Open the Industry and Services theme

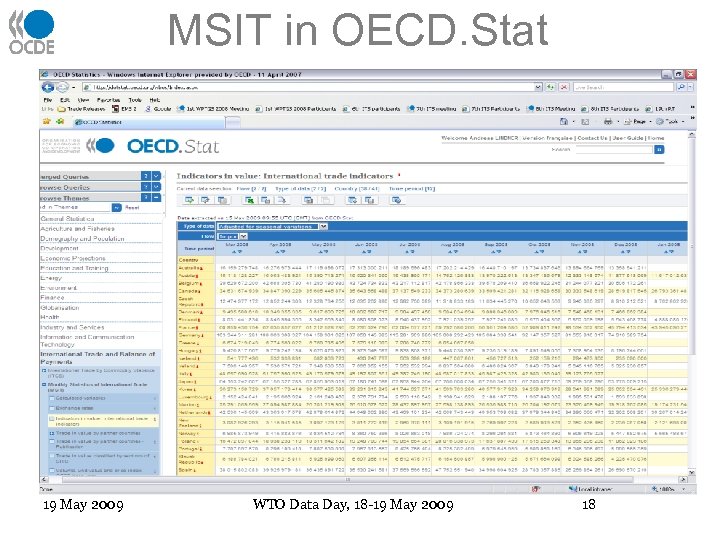pos(72,327)
